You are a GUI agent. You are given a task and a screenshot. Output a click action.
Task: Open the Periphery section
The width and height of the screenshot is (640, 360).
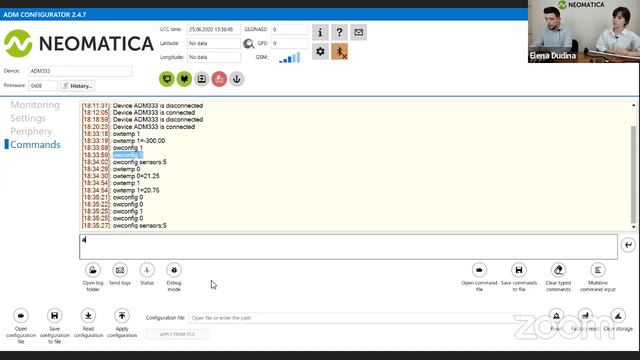coord(31,131)
